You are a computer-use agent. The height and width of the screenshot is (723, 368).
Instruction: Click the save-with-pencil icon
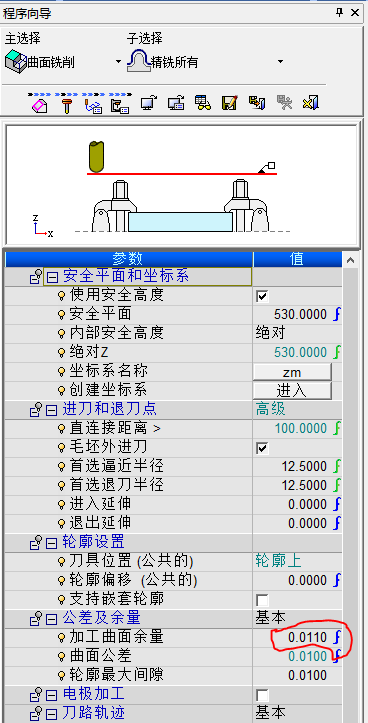230,102
